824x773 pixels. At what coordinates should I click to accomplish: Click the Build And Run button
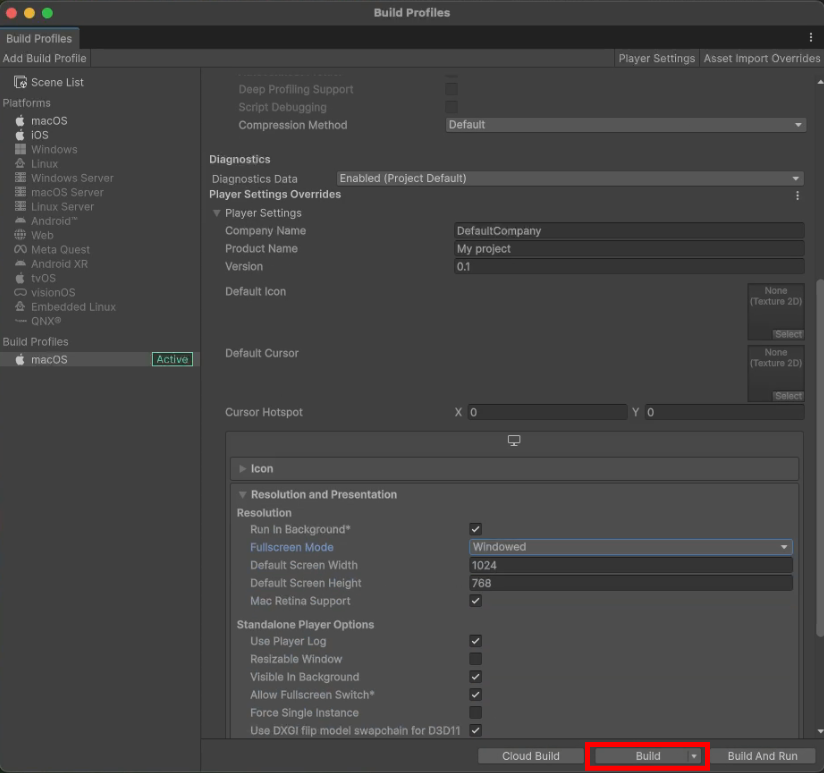pos(762,756)
